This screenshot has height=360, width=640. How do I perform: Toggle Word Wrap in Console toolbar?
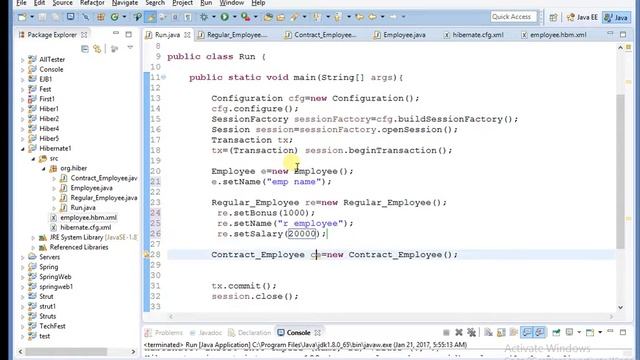513,333
